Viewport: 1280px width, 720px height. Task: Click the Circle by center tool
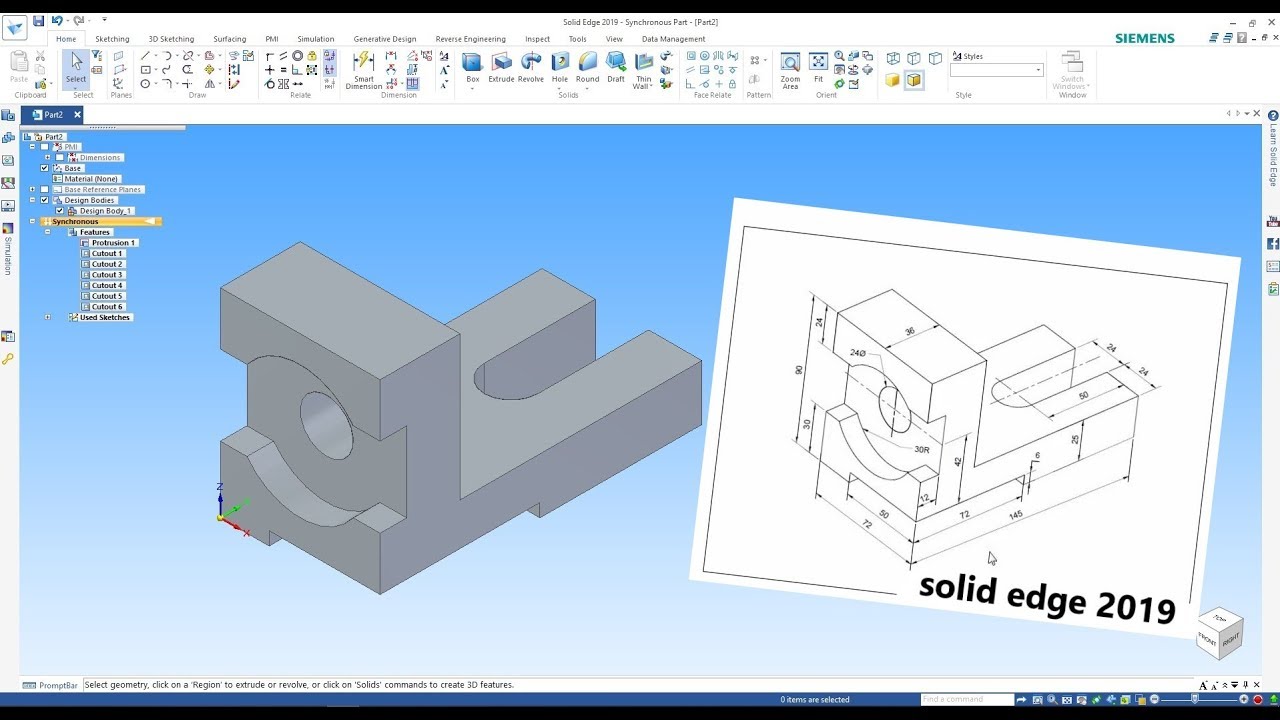coord(145,84)
